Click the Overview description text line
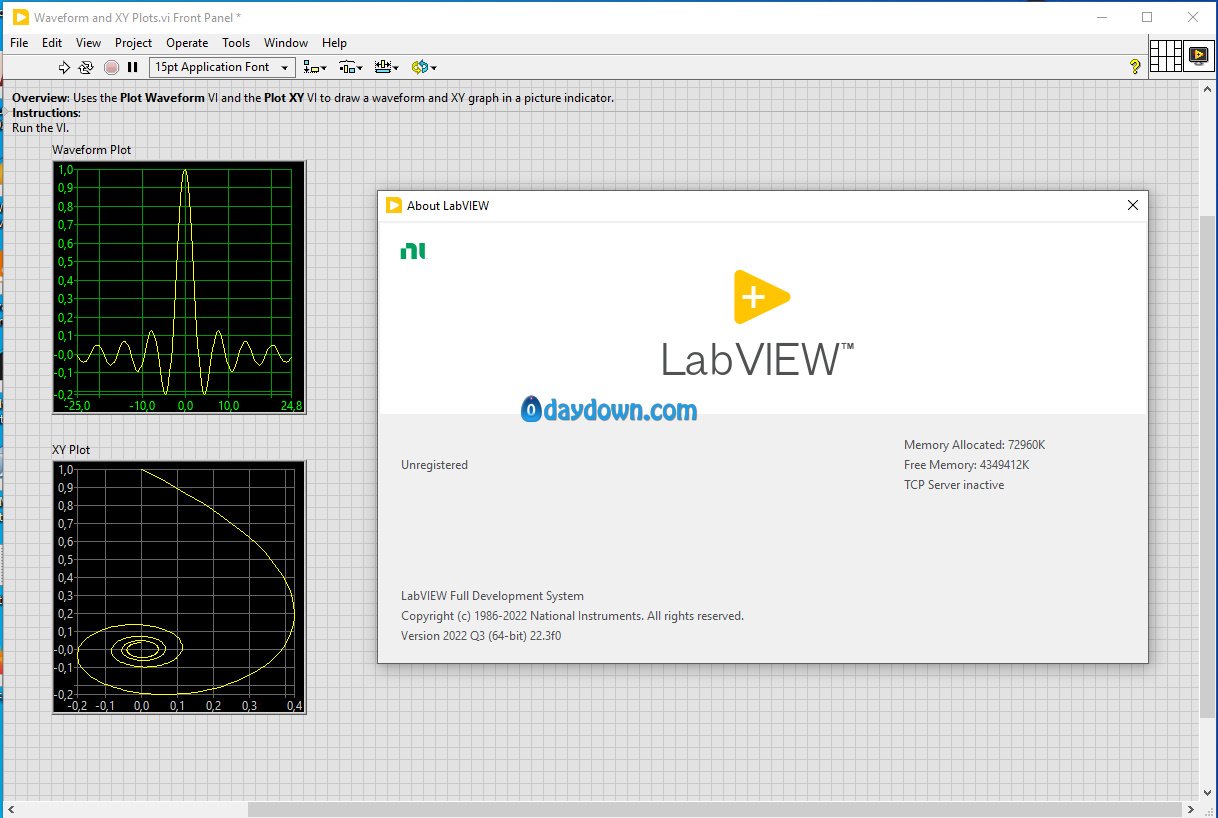Viewport: 1218px width, 818px height. (x=313, y=98)
